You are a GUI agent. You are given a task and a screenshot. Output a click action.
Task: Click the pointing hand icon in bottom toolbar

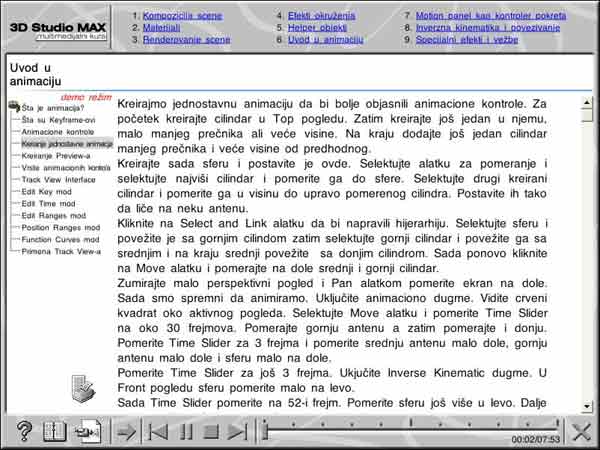89,432
